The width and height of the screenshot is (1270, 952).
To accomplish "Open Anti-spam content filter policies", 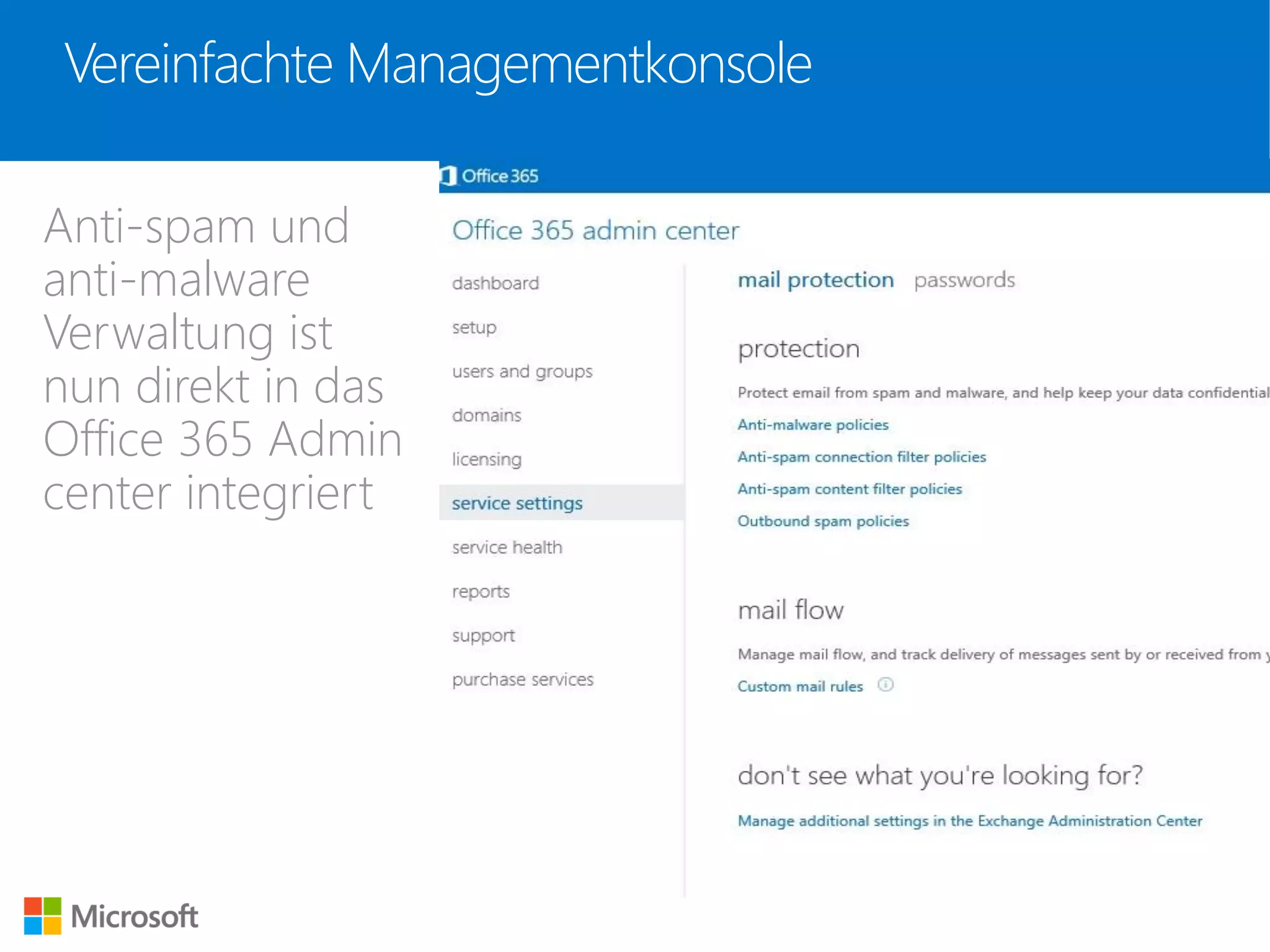I will (x=850, y=489).
